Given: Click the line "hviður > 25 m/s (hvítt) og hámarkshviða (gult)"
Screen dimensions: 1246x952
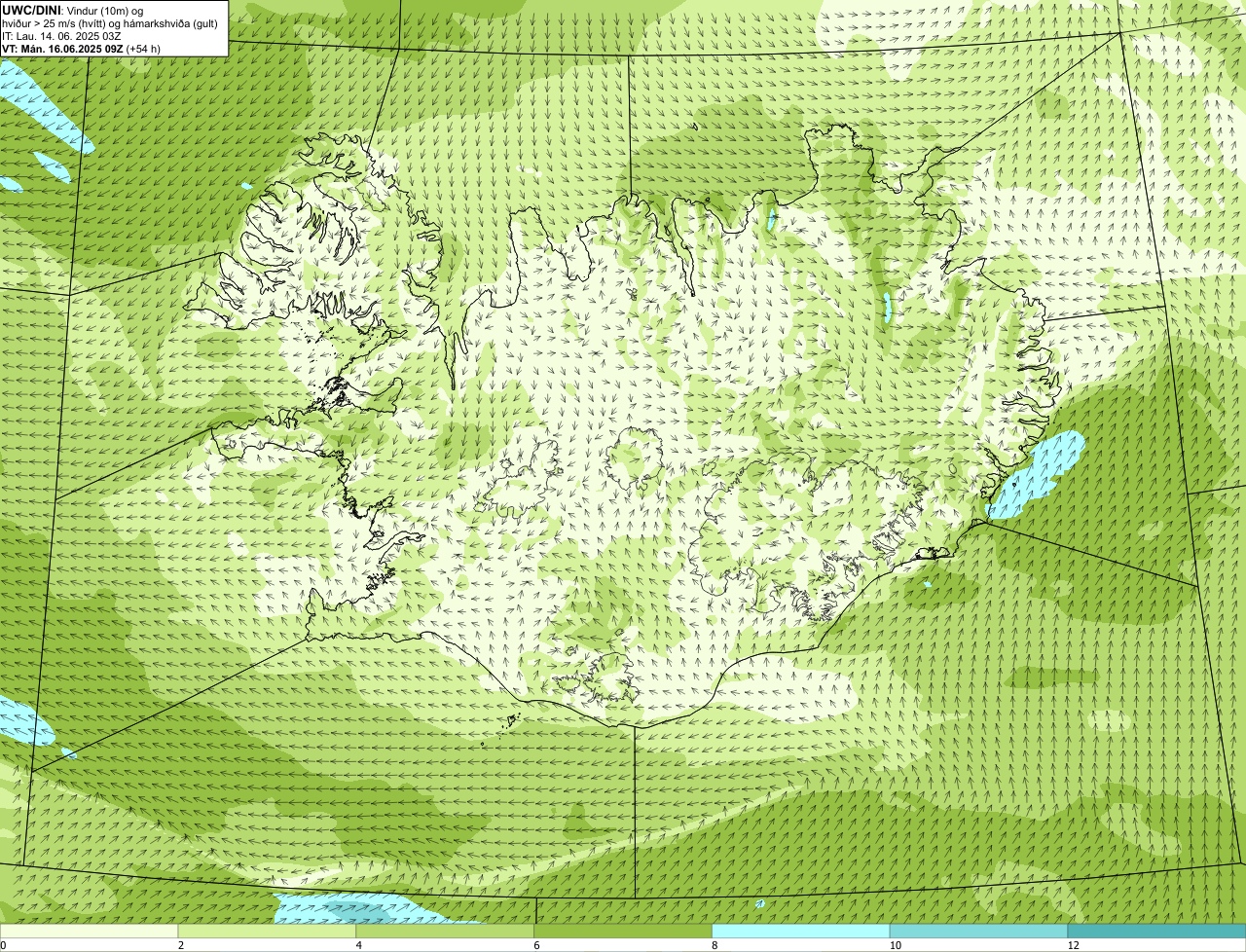Looking at the screenshot, I should (x=110, y=22).
